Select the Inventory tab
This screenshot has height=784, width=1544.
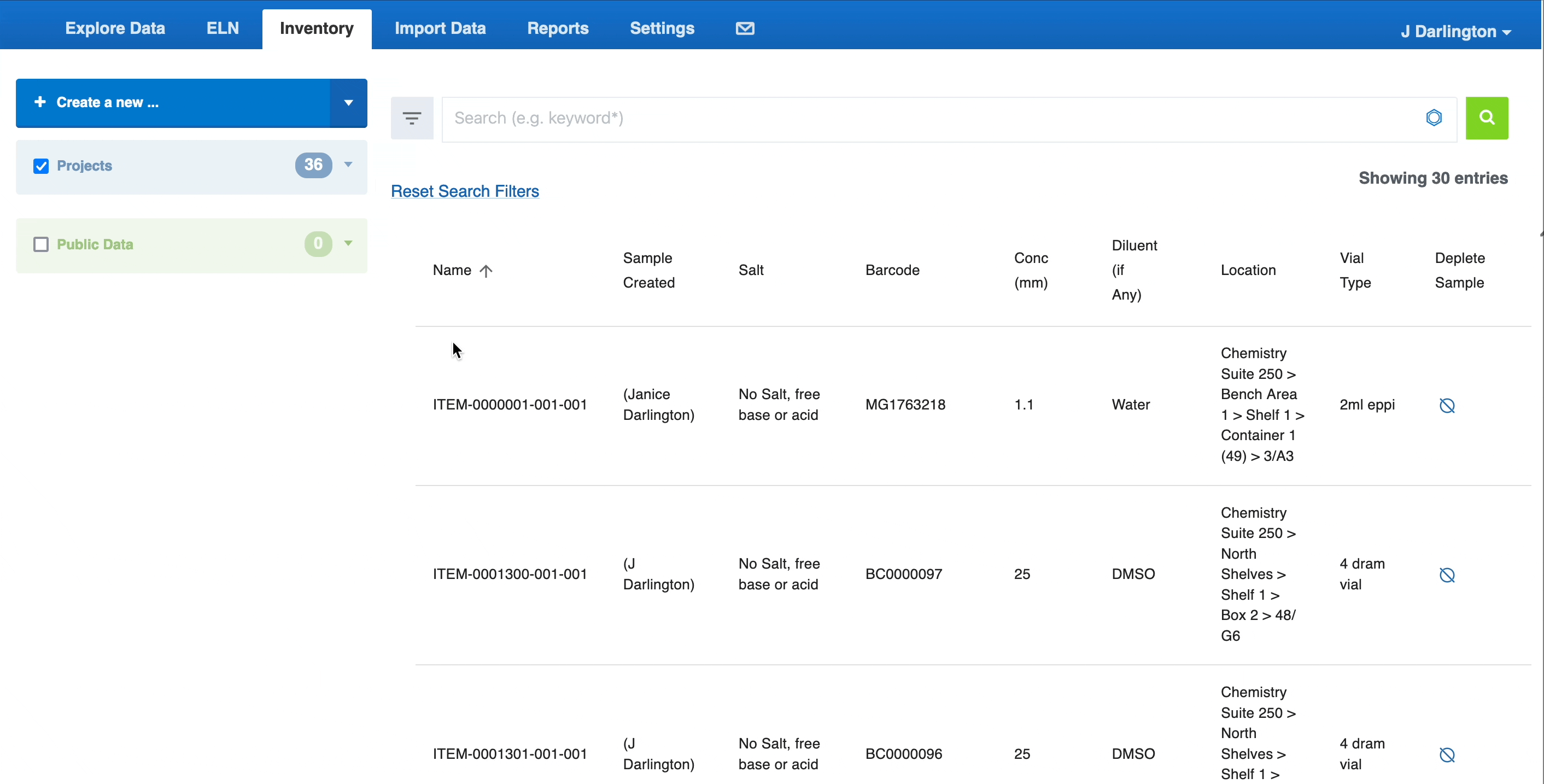tap(317, 28)
